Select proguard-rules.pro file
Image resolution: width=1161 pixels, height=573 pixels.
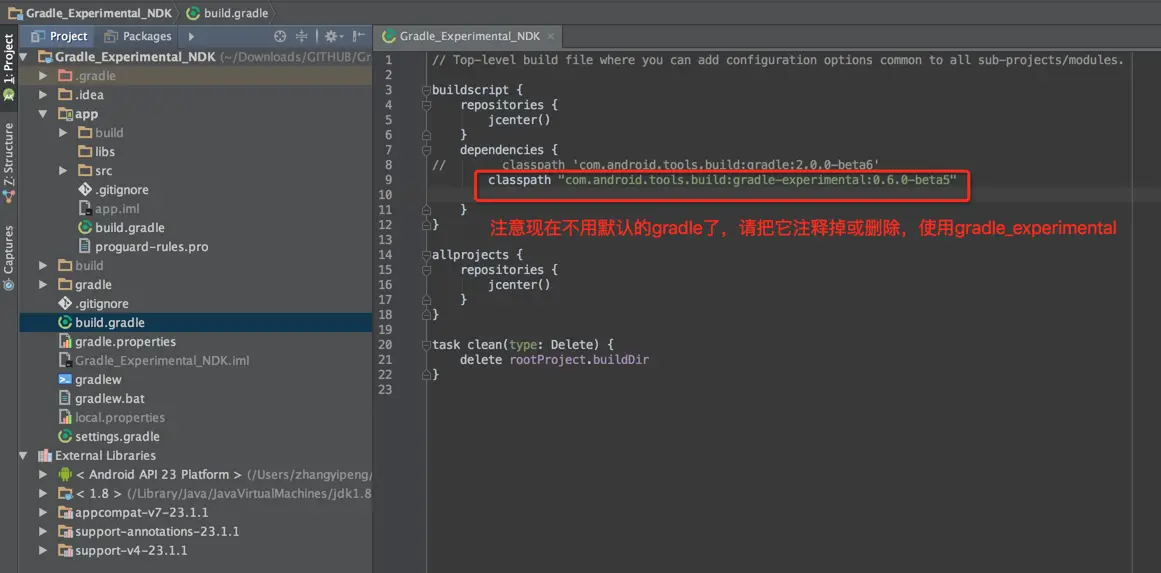(152, 247)
